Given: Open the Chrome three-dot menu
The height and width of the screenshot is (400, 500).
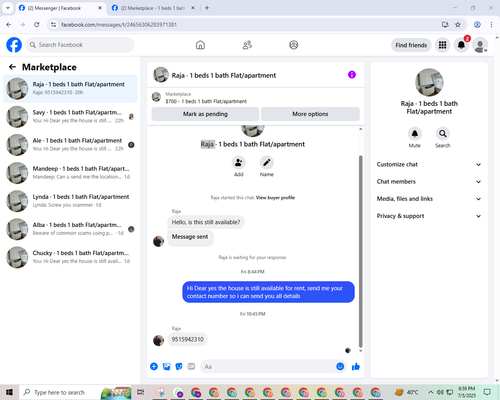Looking at the screenshot, I should coord(491,25).
